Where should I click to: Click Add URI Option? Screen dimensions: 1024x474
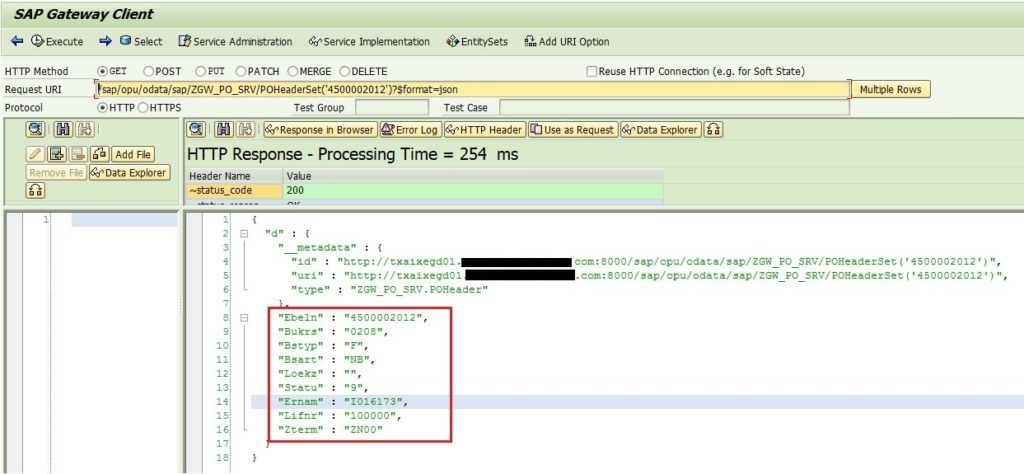[x=566, y=41]
